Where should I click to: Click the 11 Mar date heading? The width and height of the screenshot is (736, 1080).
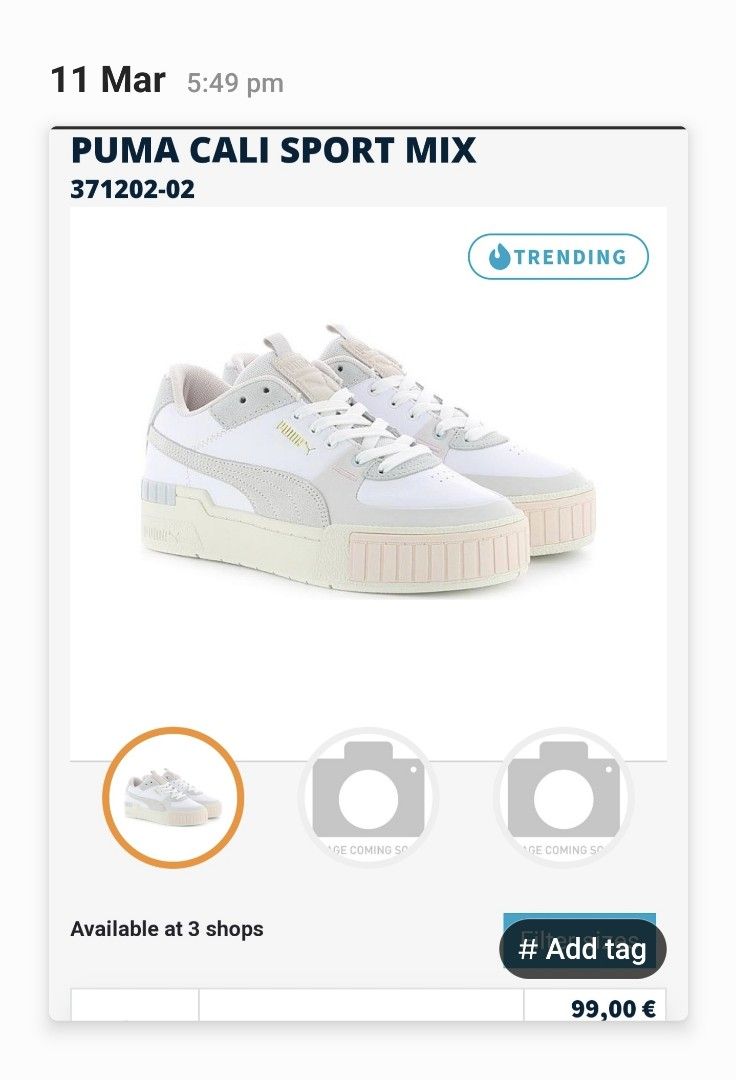point(108,80)
